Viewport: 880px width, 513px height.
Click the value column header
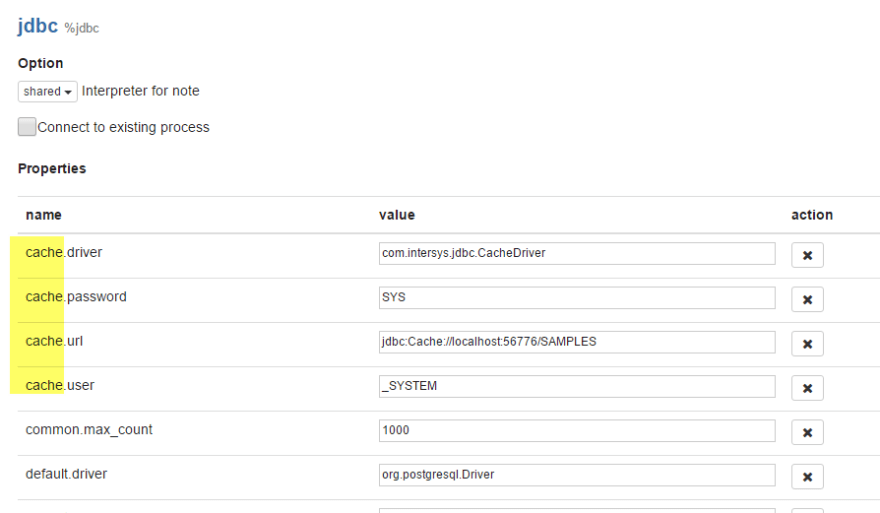coord(397,215)
